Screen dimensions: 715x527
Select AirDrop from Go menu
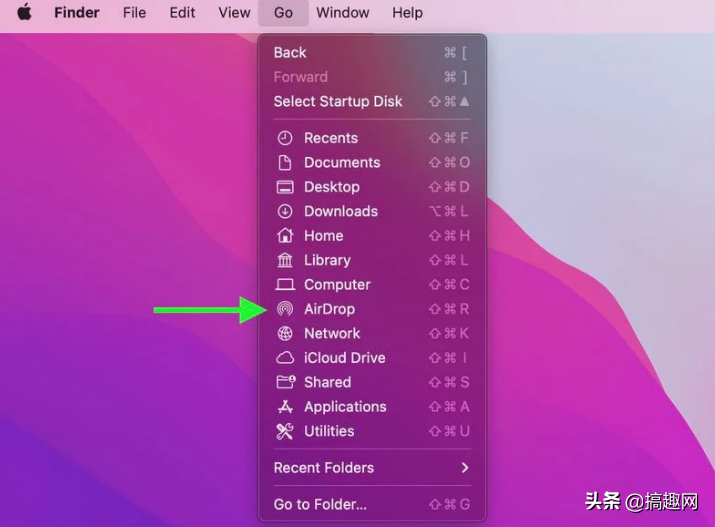coord(372,309)
